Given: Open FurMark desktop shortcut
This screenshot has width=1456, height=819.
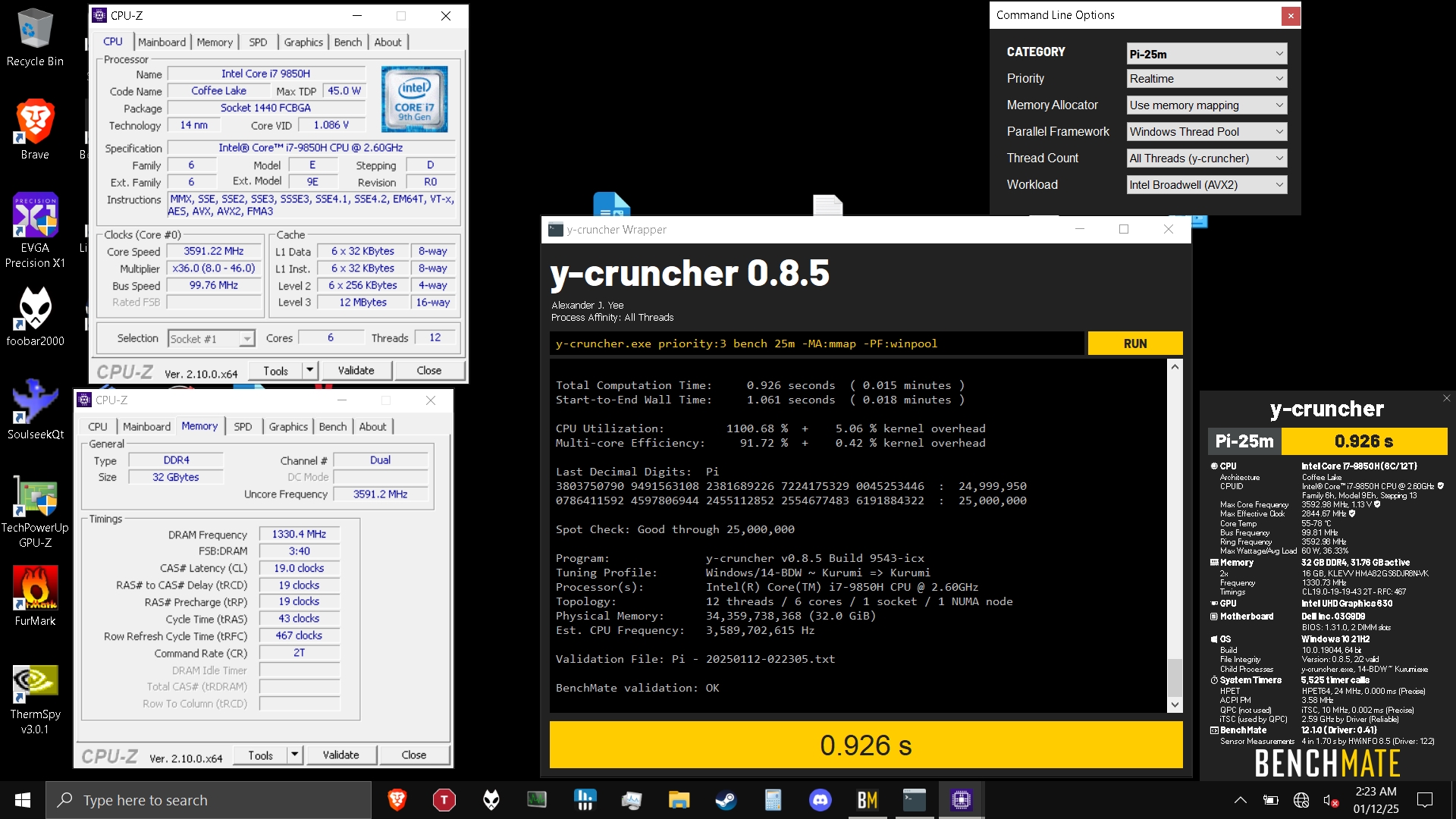Looking at the screenshot, I should (x=35, y=596).
